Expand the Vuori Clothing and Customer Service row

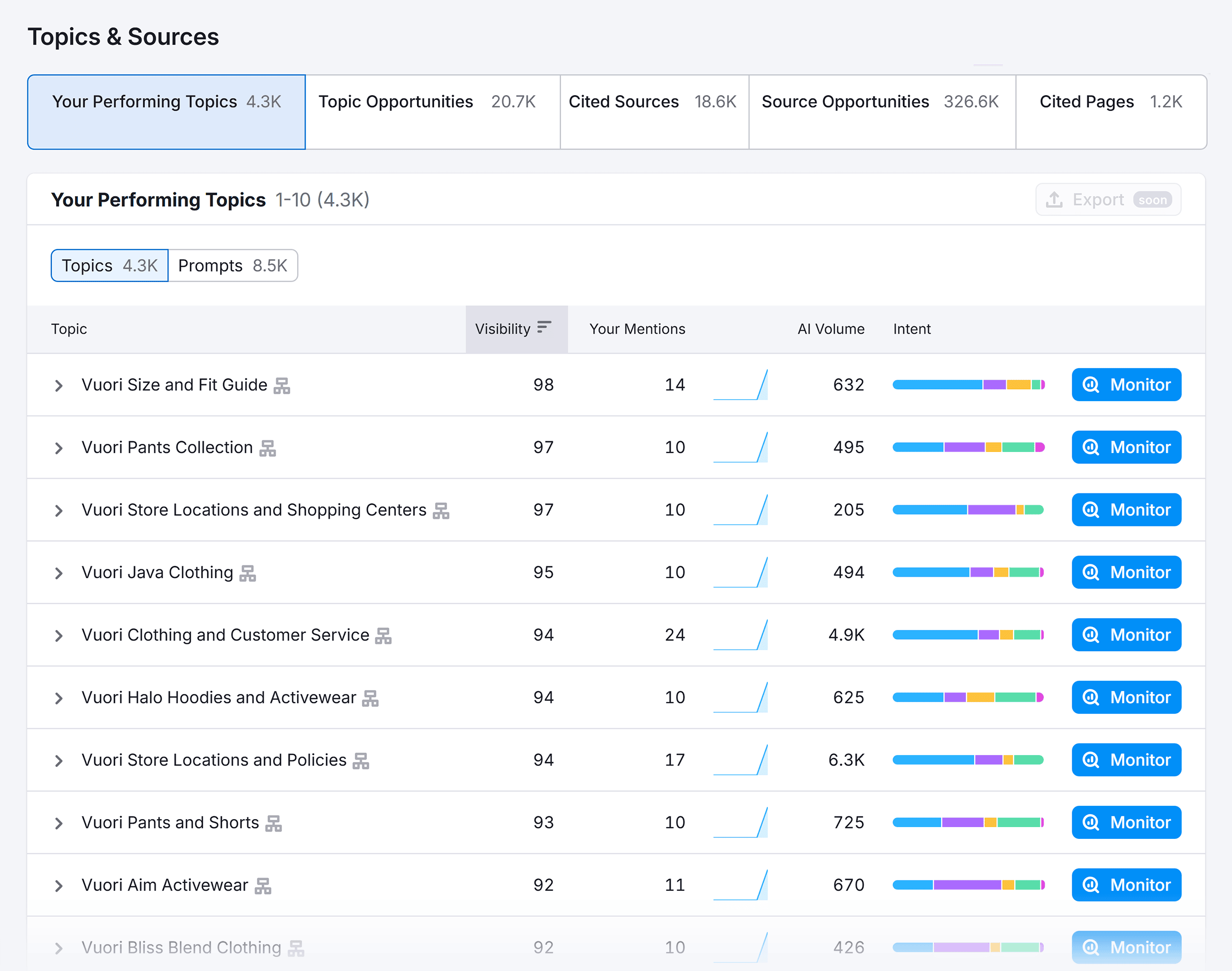click(59, 635)
